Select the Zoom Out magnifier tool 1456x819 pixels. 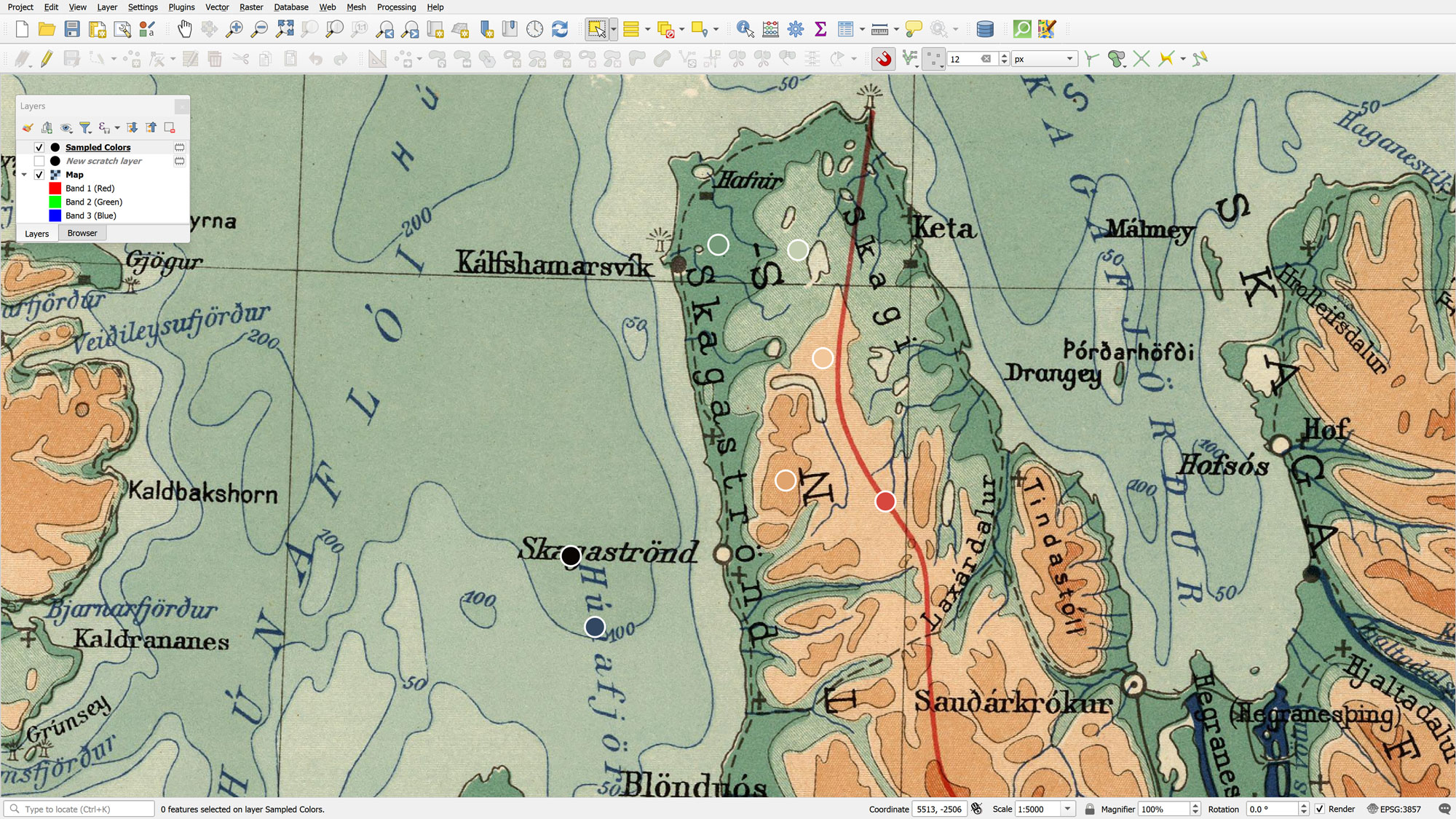pos(259,29)
